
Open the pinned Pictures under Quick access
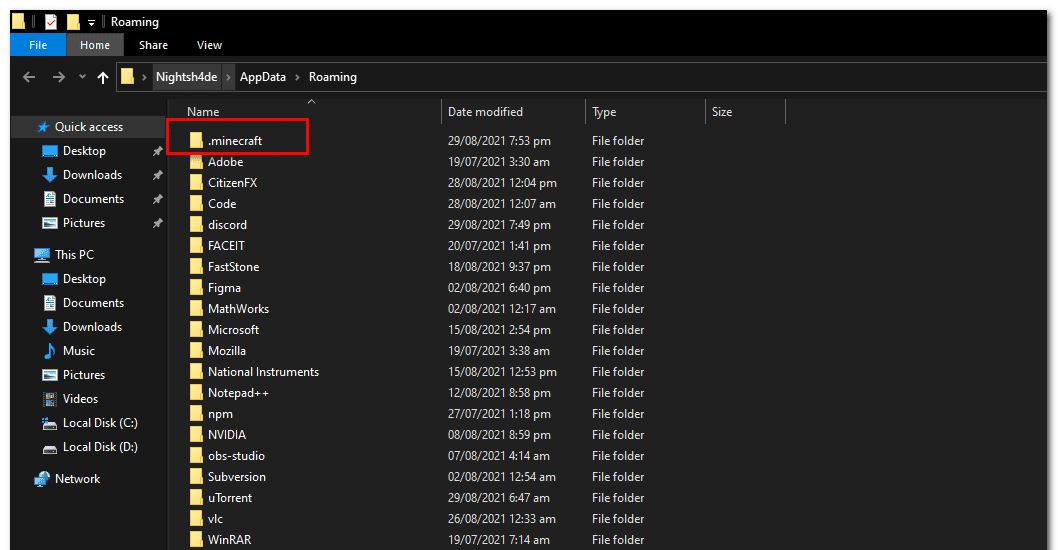pos(84,223)
